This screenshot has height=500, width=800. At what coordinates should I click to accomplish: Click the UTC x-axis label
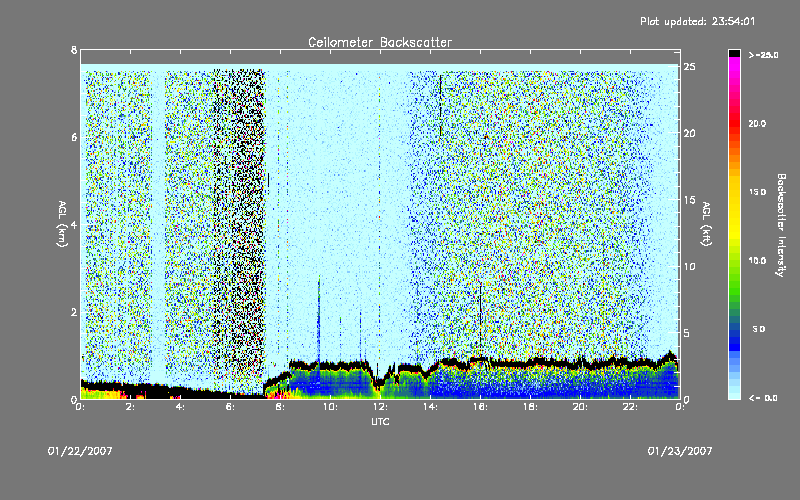click(x=380, y=421)
